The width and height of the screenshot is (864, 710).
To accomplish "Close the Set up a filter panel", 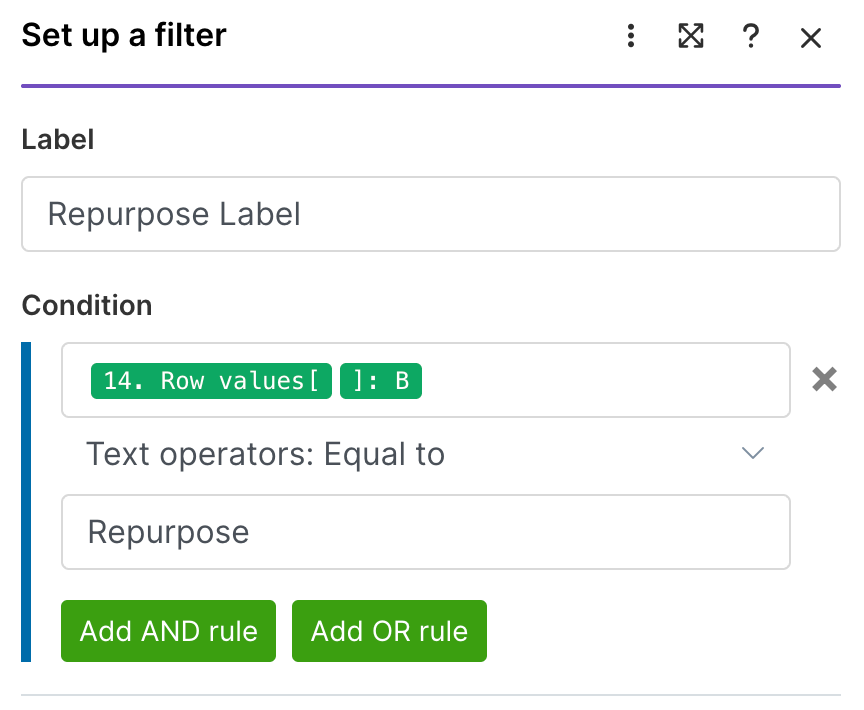I will (x=811, y=38).
